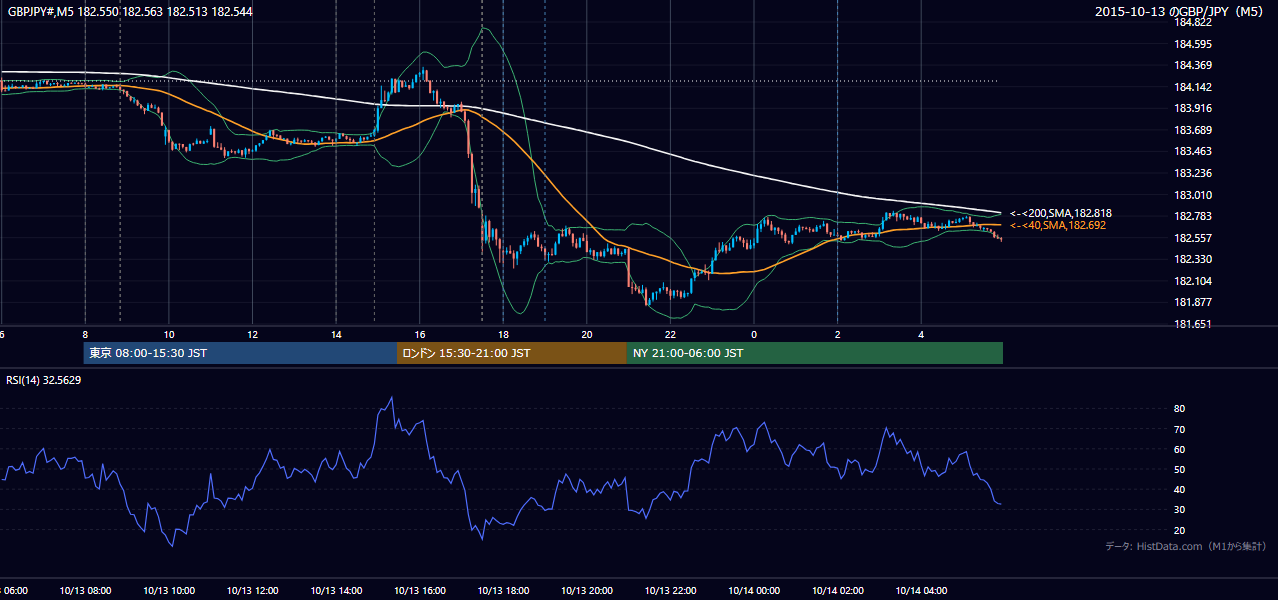The width and height of the screenshot is (1278, 600).
Task: Click price level 182.104 on the axis
Action: tap(1193, 281)
